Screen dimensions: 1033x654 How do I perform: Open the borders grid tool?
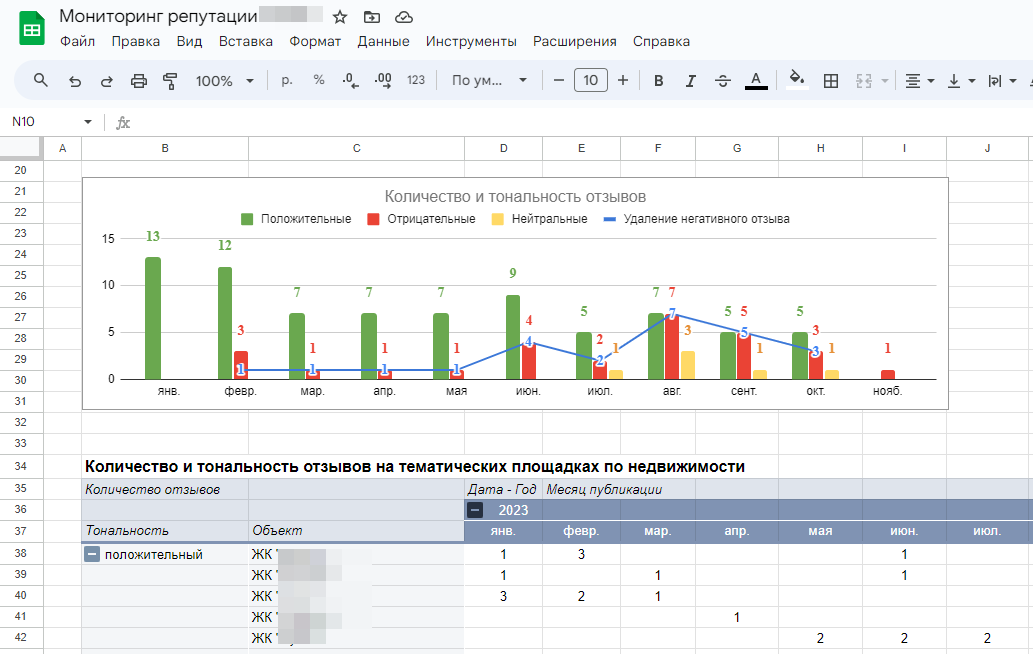tap(830, 81)
